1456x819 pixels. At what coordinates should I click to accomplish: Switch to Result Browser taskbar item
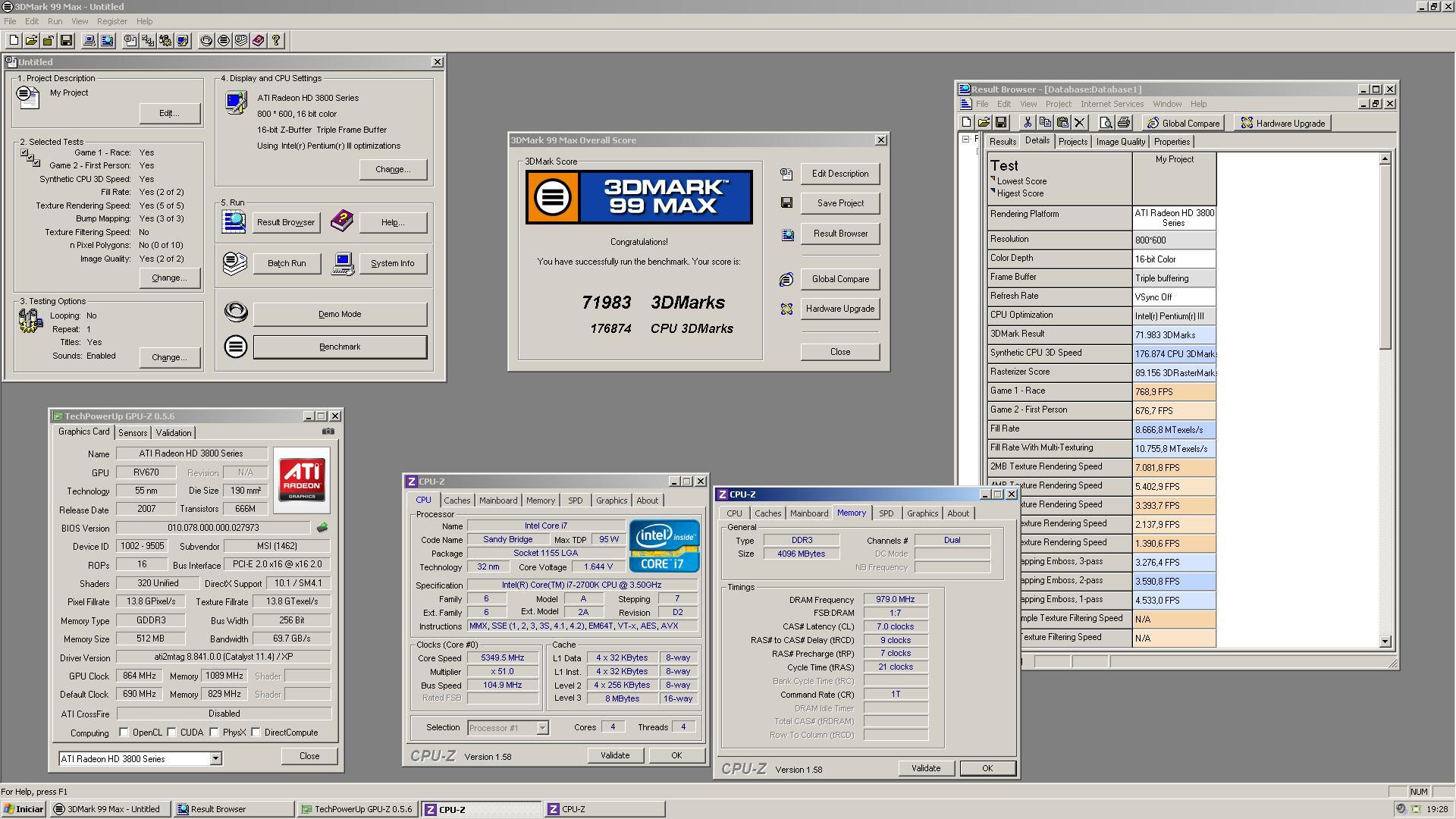click(234, 809)
